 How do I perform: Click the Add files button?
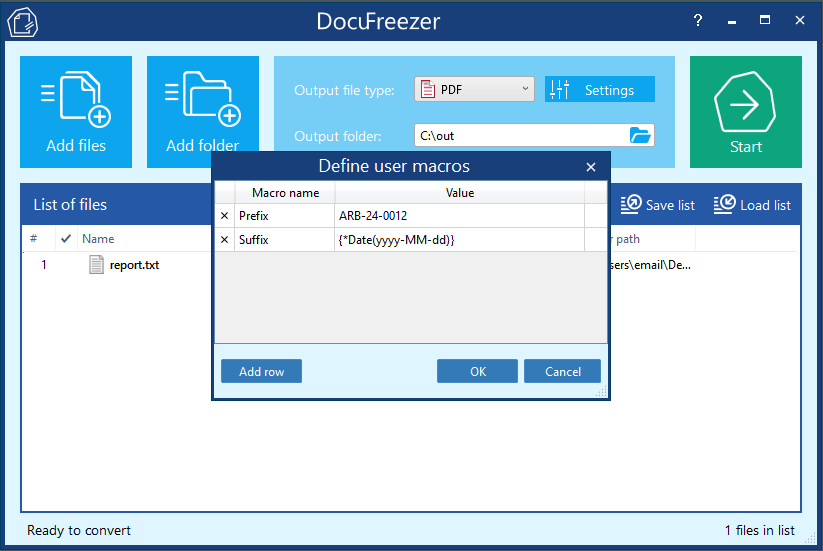click(76, 112)
